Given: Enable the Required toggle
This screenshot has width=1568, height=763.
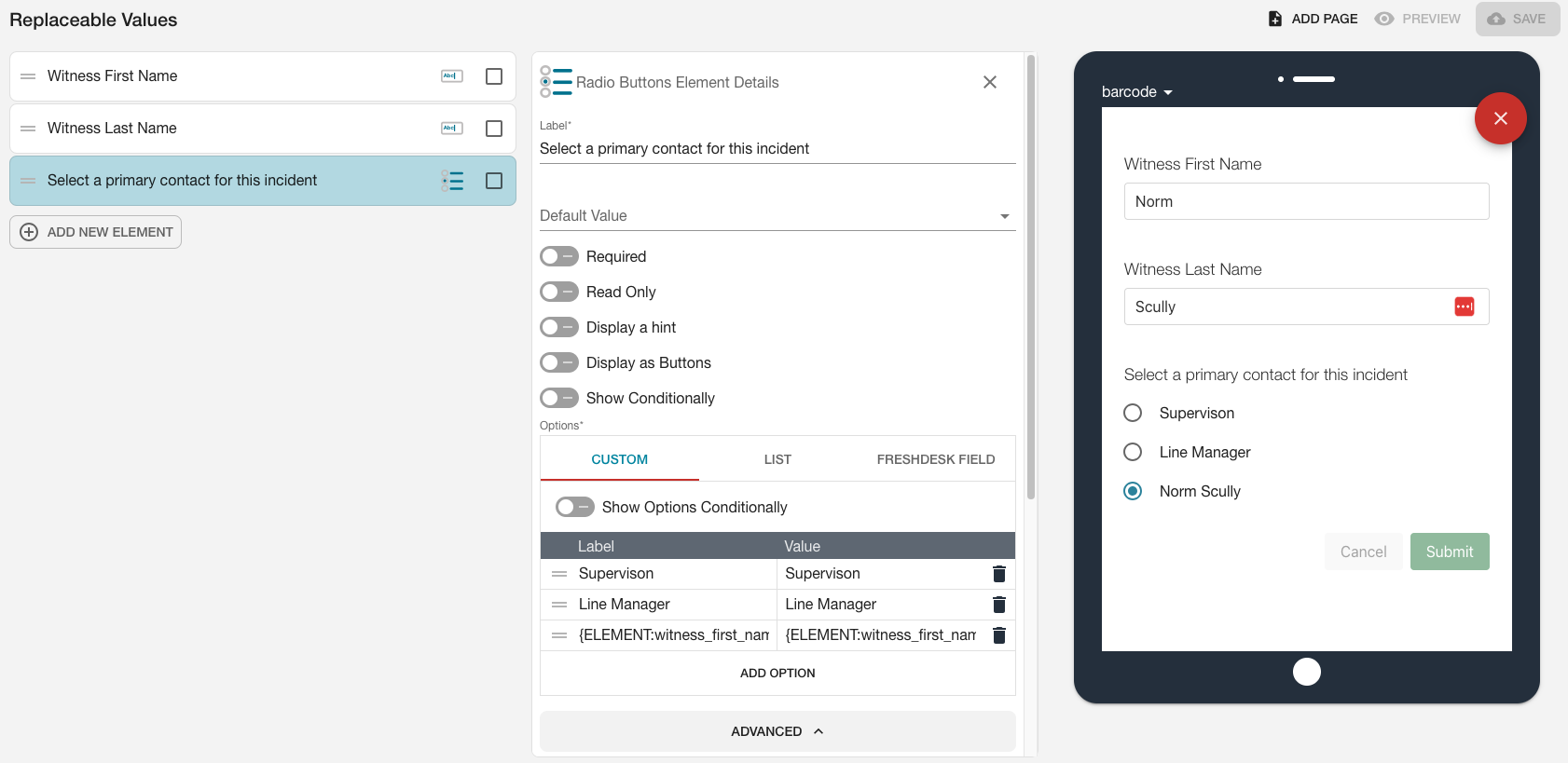Looking at the screenshot, I should (559, 256).
